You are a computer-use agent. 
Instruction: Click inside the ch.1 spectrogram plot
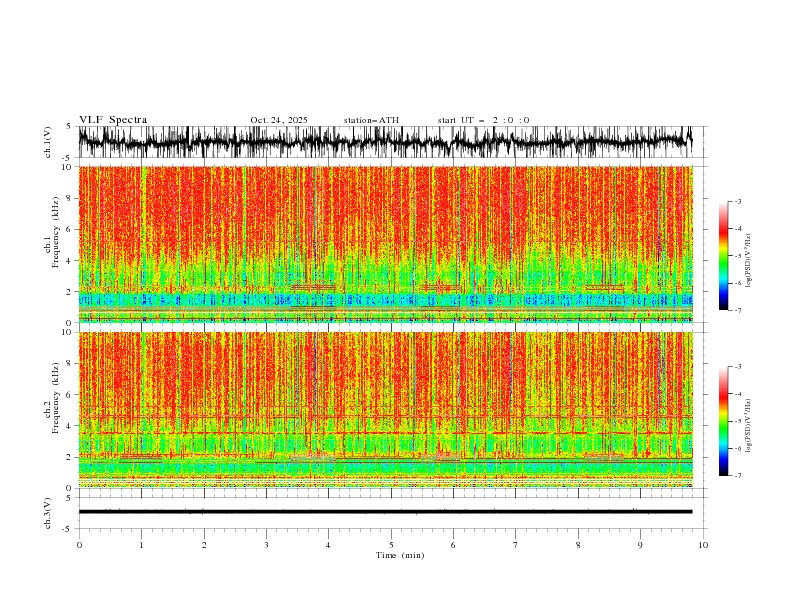(x=386, y=244)
